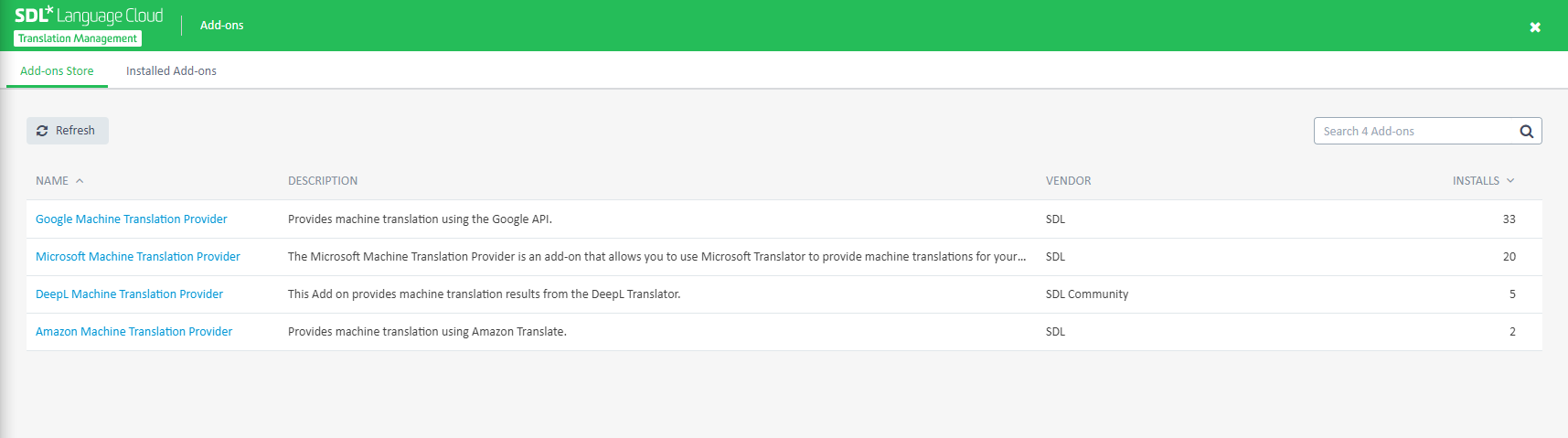1568x438 pixels.
Task: Open DeepL Machine Translation Provider link
Action: (129, 294)
